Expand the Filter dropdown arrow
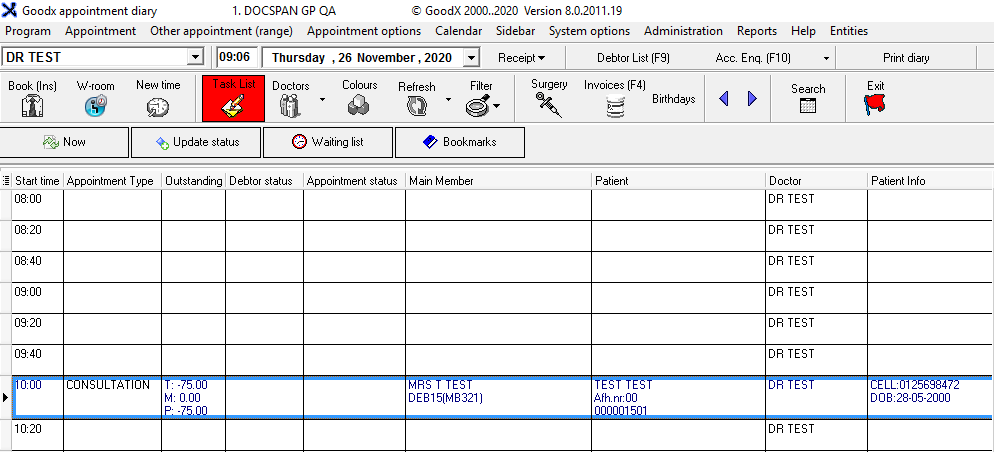This screenshot has width=994, height=452. point(496,105)
